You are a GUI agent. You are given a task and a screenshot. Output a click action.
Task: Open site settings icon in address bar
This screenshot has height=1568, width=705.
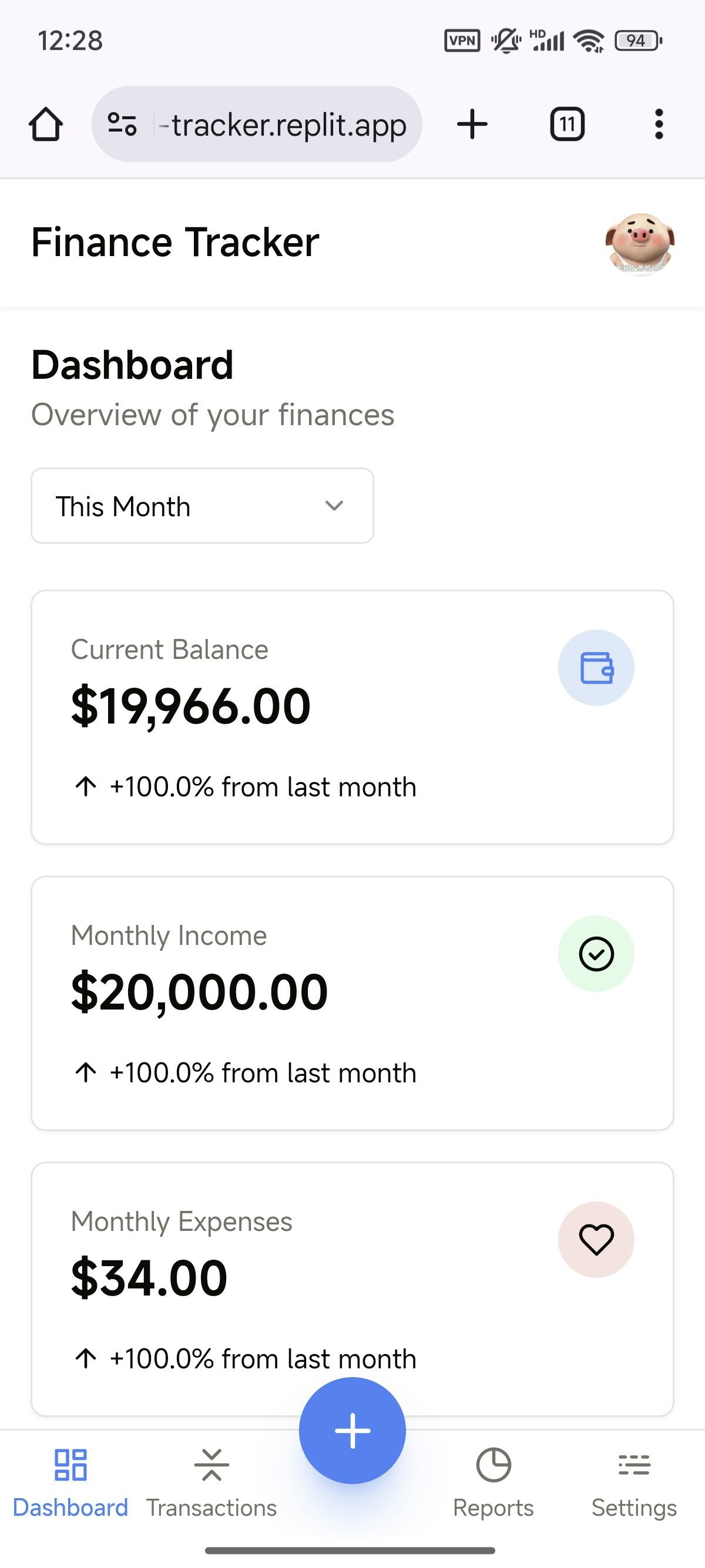tap(122, 125)
